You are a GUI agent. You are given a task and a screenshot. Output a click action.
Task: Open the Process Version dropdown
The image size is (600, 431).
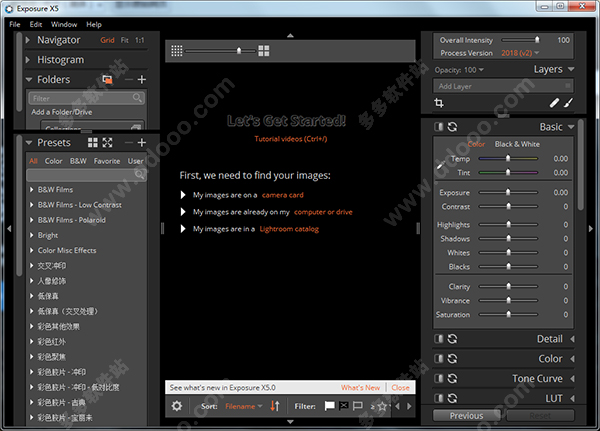(x=520, y=53)
